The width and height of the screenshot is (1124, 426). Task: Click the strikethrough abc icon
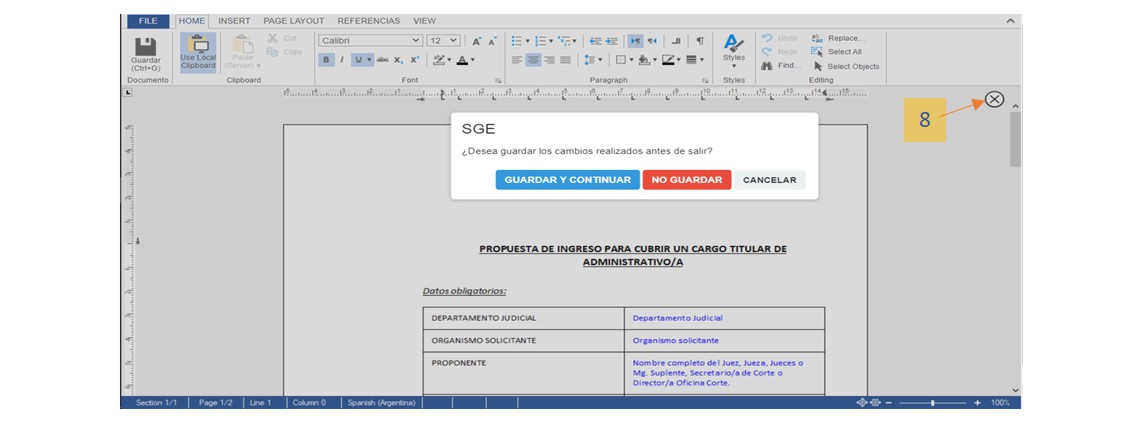coord(382,60)
